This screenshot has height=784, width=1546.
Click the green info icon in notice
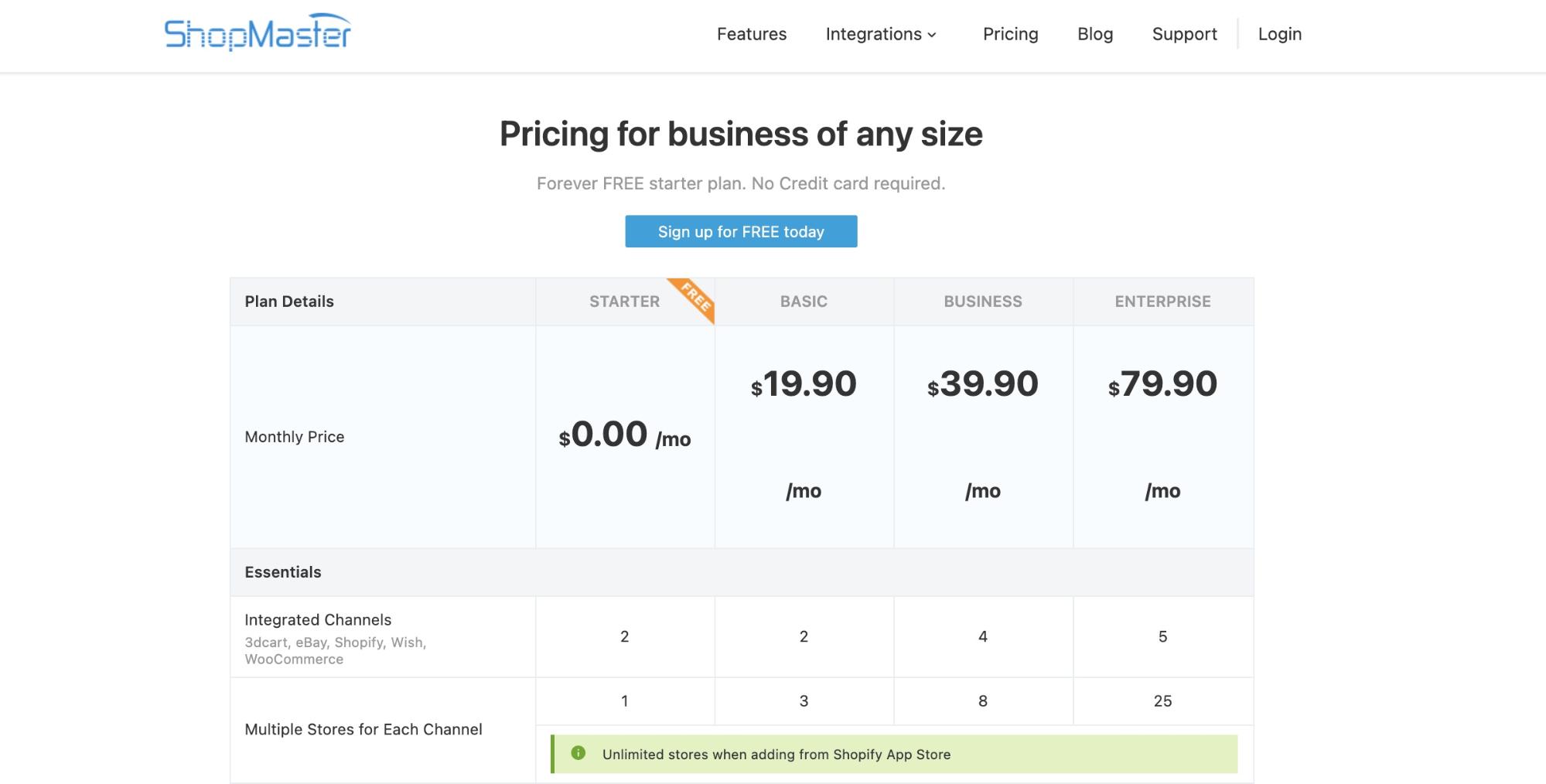[578, 753]
